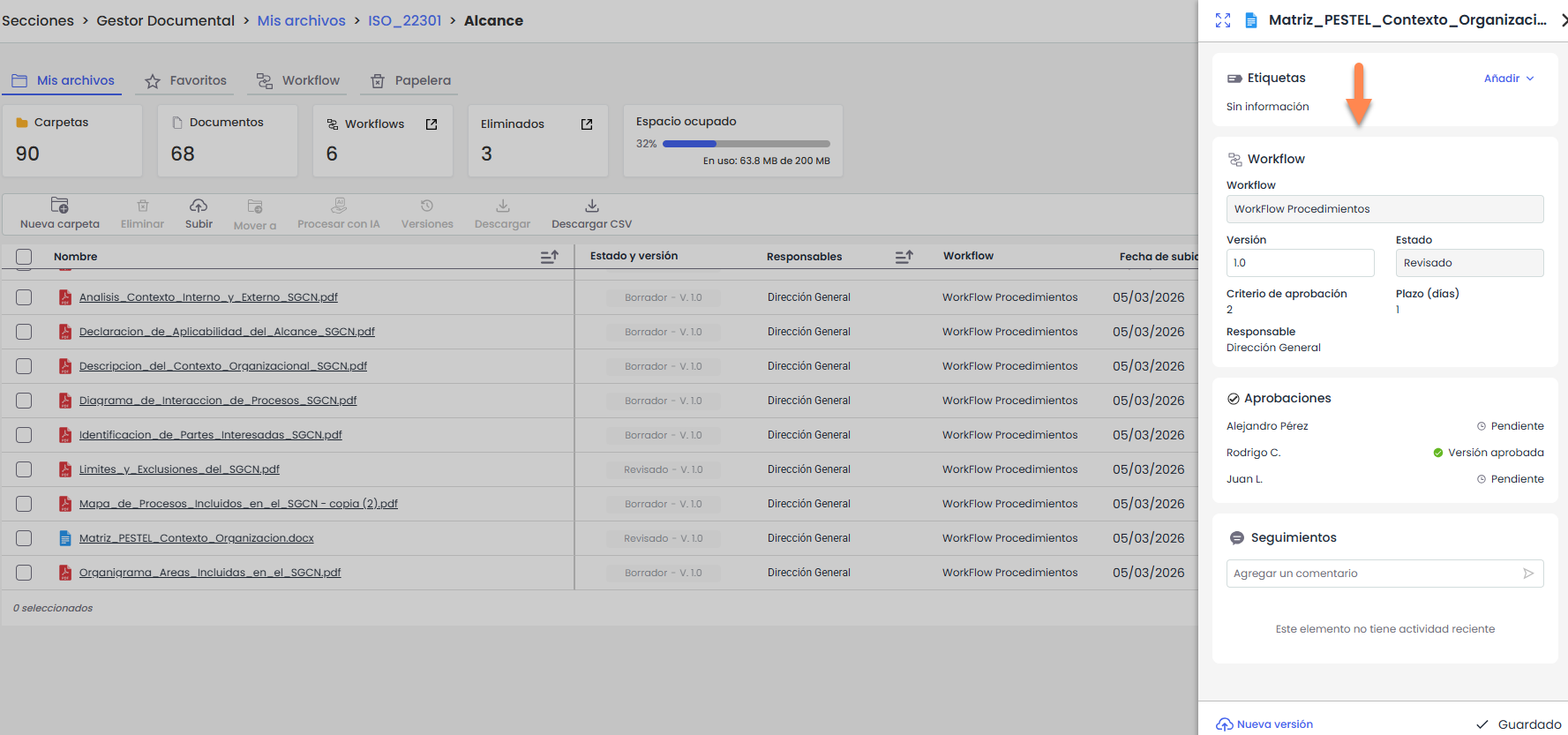Select checkbox for Matriz_PESTEL_Contexto_Organizacion.docx
Image resolution: width=1568 pixels, height=735 pixels.
pyautogui.click(x=24, y=538)
